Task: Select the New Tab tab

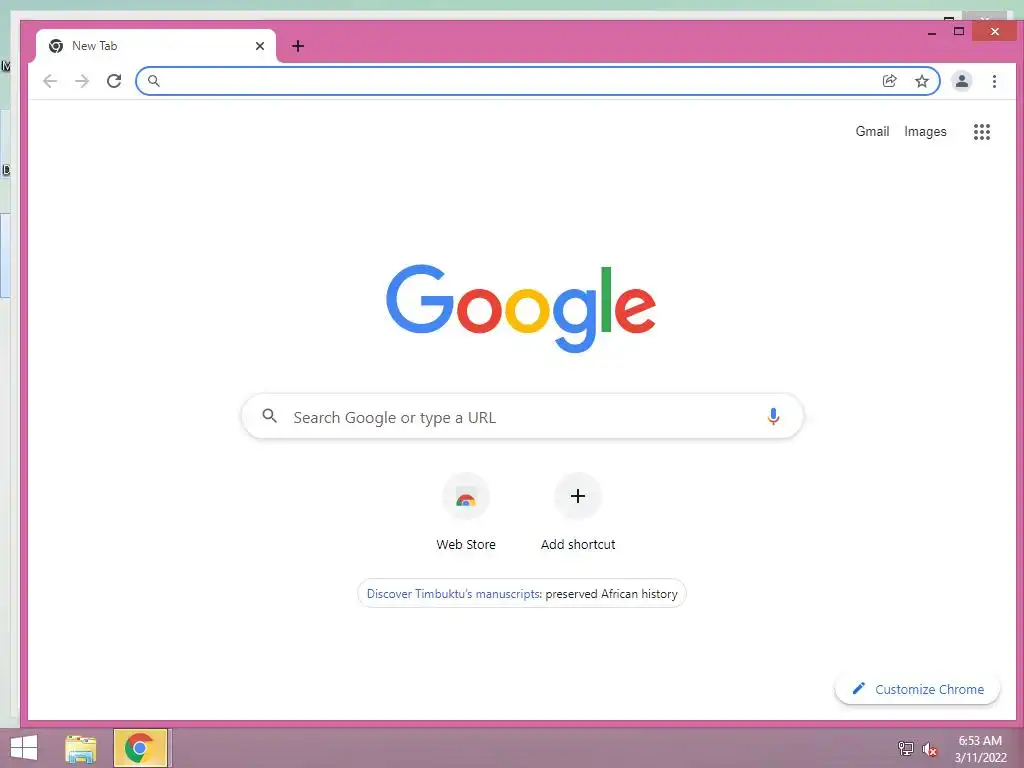Action: [156, 46]
